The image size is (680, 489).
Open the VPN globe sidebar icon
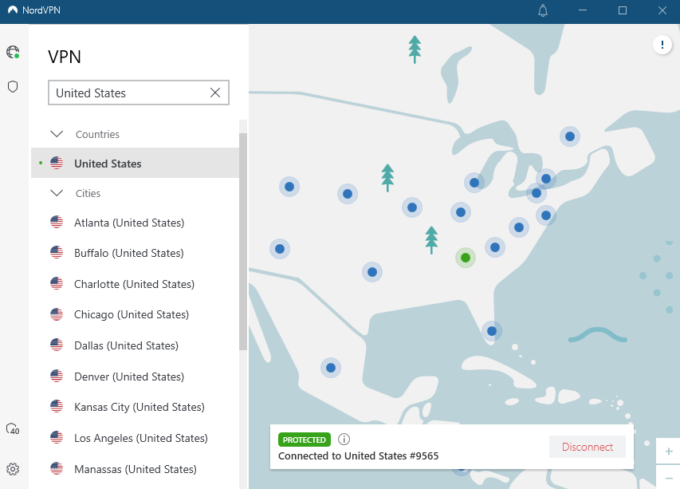(x=13, y=52)
